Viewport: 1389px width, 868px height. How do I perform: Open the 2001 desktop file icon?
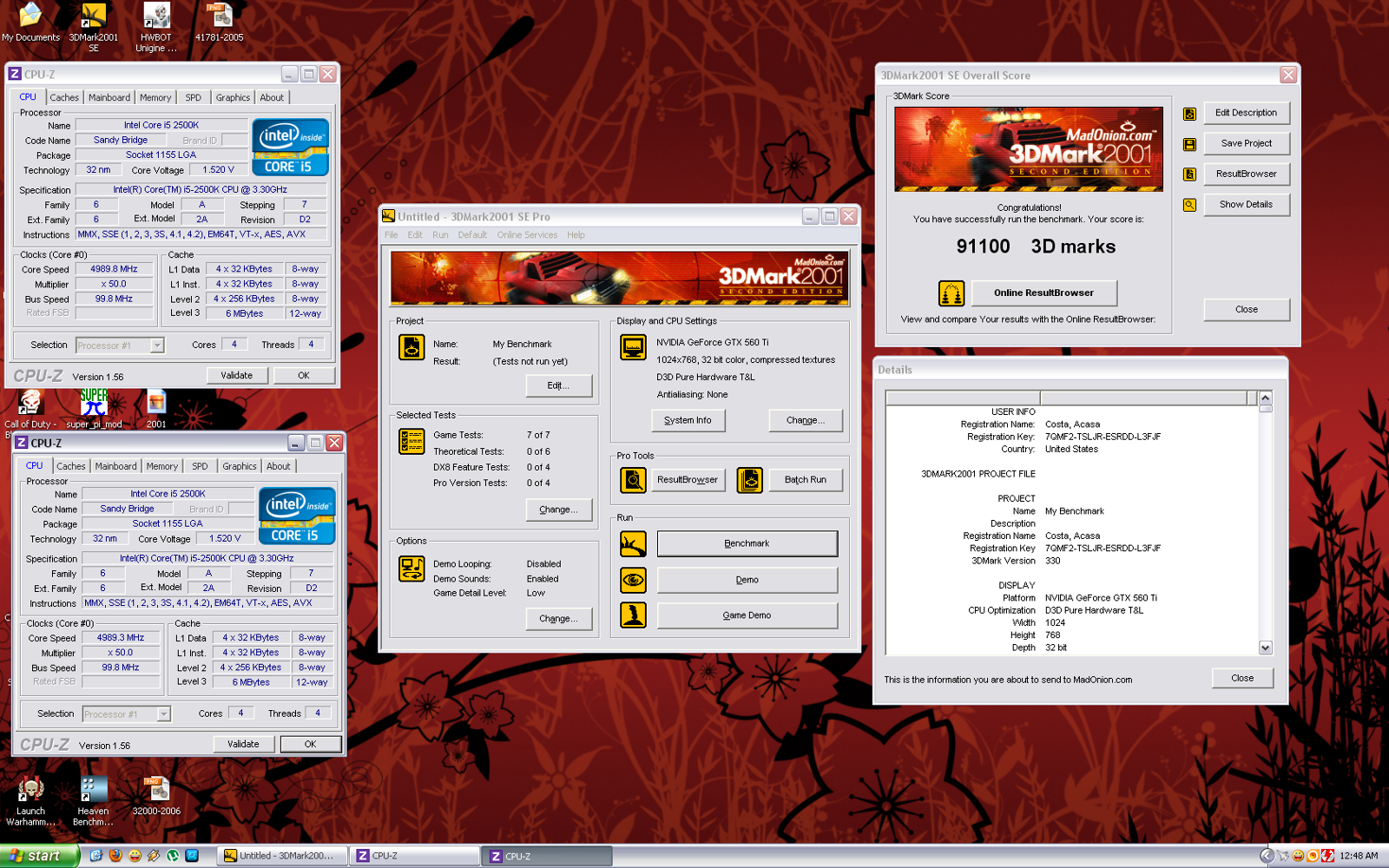point(156,409)
